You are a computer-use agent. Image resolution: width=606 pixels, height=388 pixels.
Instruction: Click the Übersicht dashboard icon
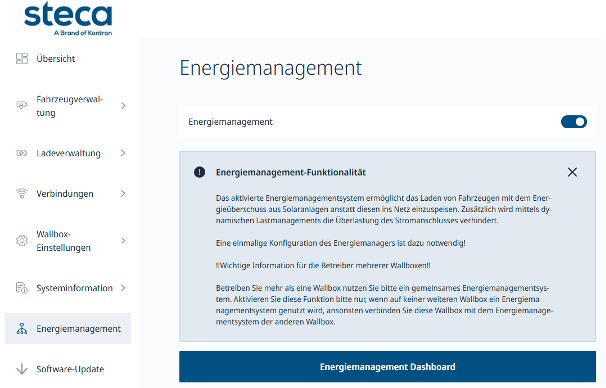(22, 58)
